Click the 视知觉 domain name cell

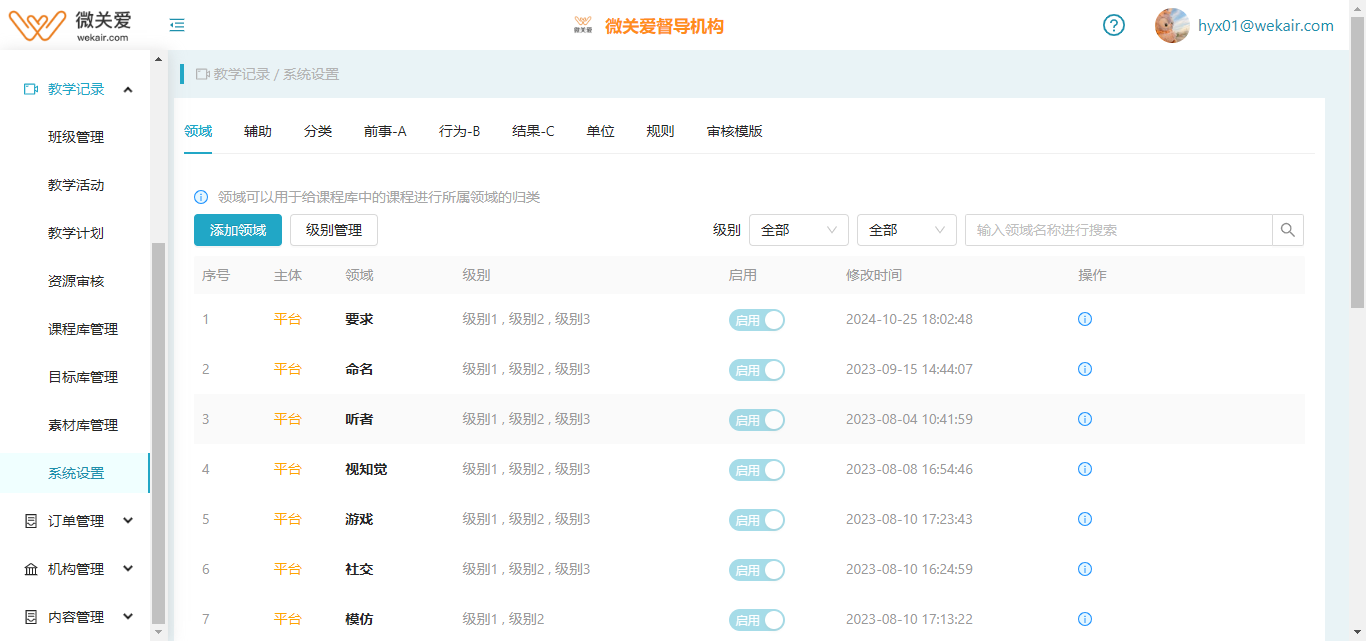[366, 469]
